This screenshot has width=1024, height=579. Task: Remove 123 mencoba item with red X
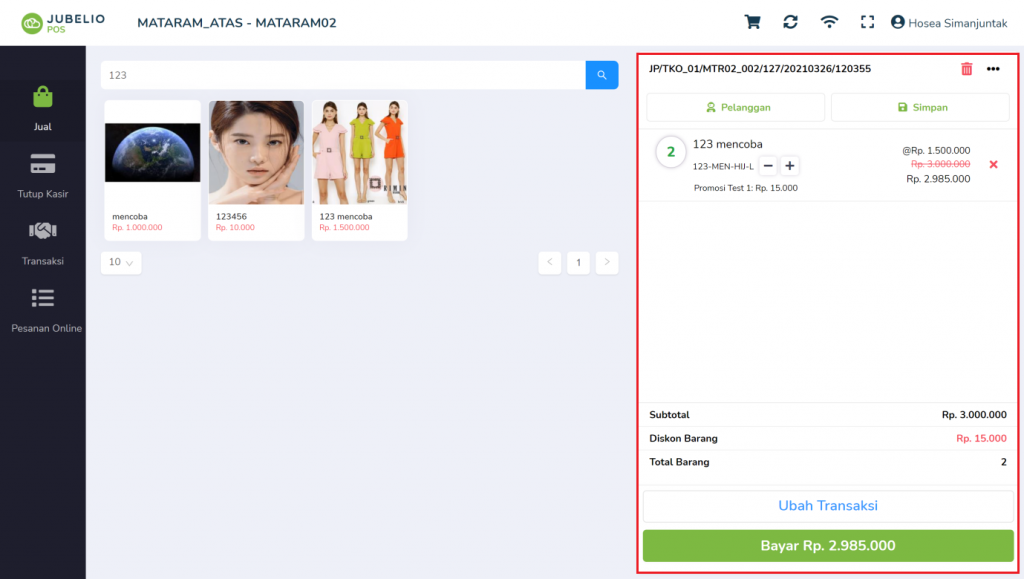point(993,164)
